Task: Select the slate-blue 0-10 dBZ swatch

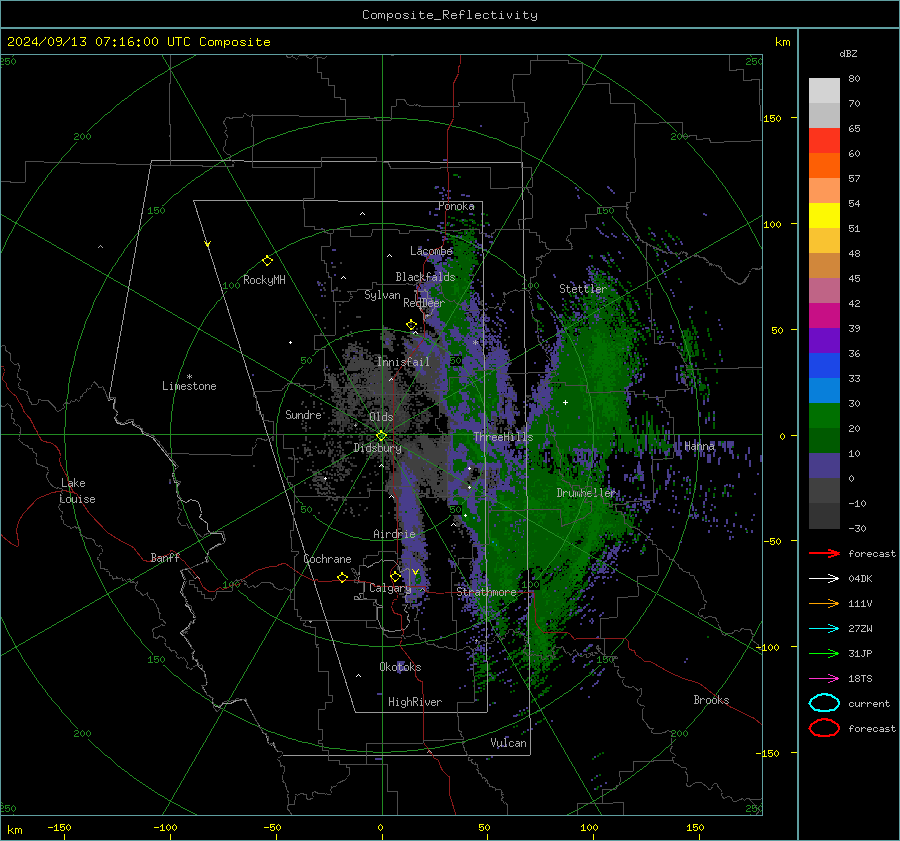Action: coord(824,465)
